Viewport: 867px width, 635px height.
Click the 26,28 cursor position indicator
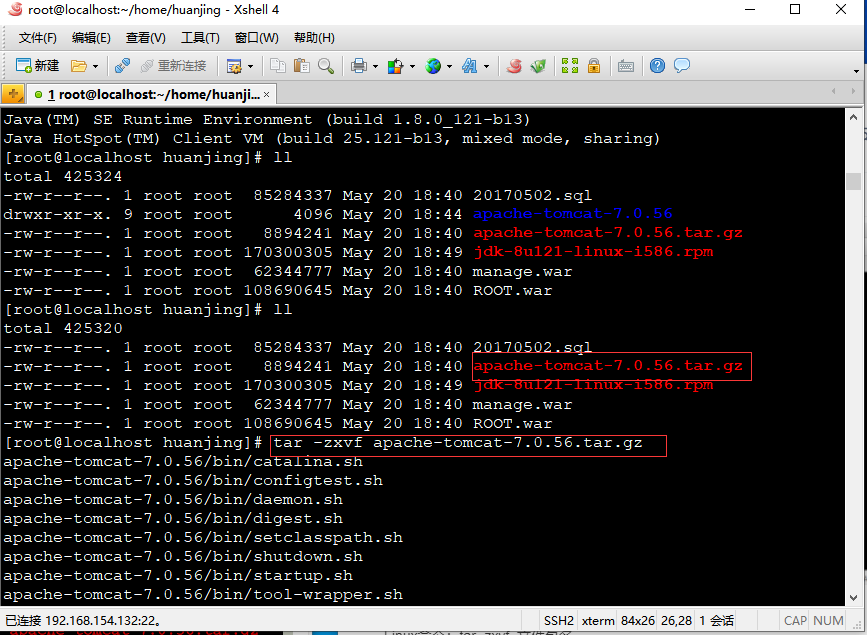point(676,621)
